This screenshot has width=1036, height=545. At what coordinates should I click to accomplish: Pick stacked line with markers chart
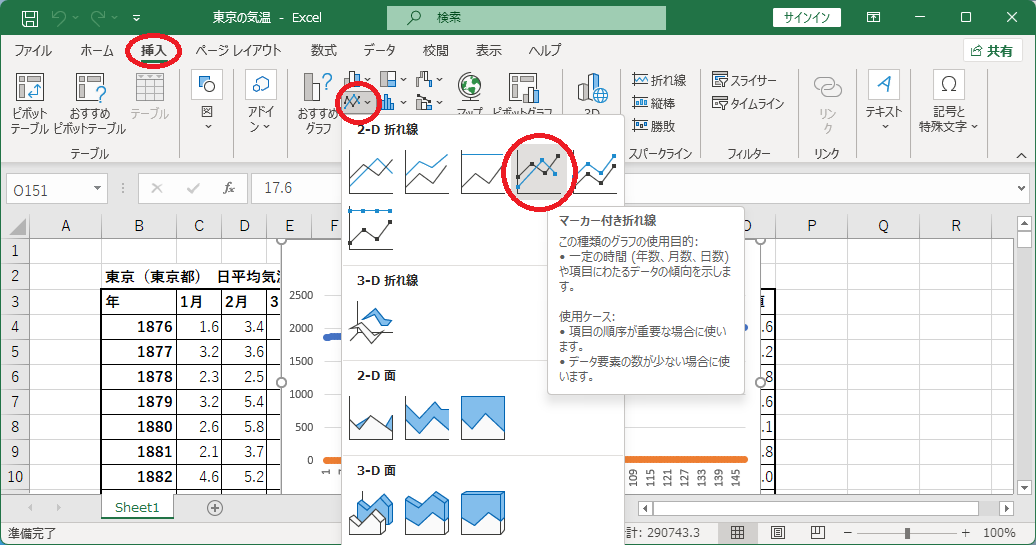(x=596, y=173)
